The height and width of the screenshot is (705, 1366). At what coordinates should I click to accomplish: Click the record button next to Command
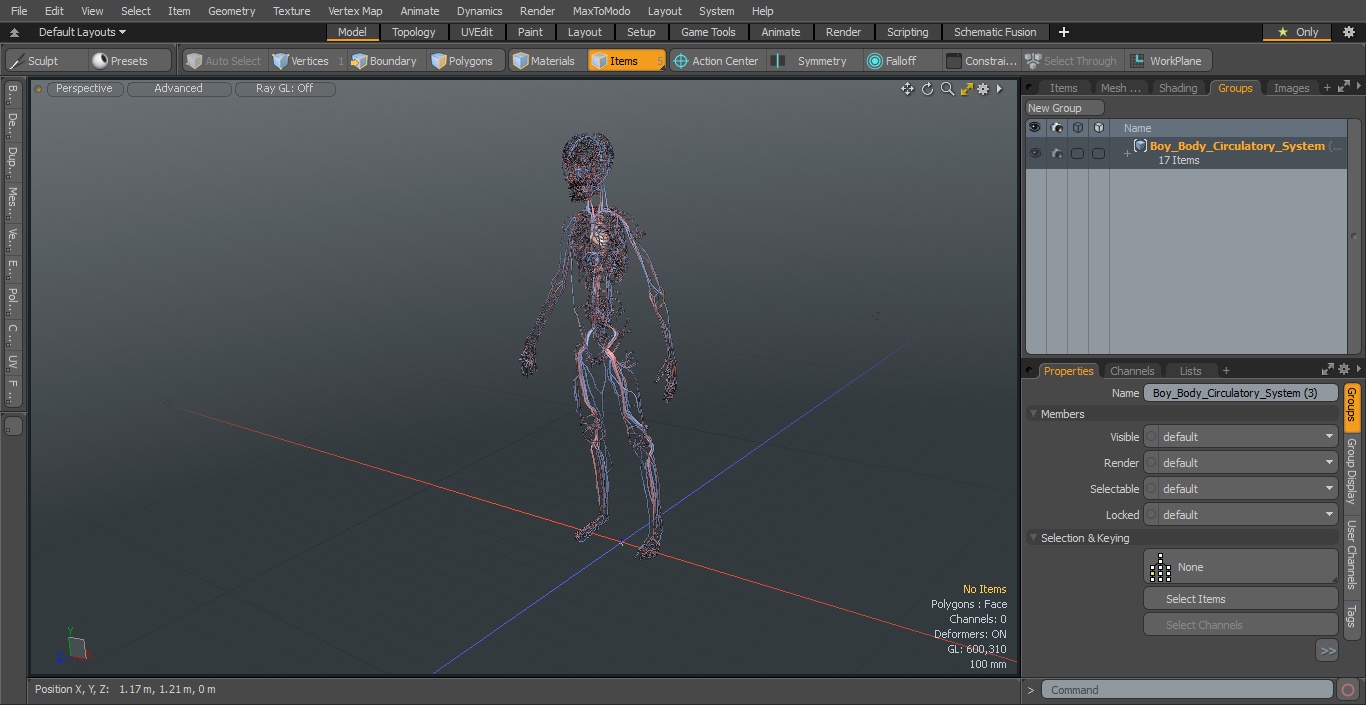[x=1347, y=690]
